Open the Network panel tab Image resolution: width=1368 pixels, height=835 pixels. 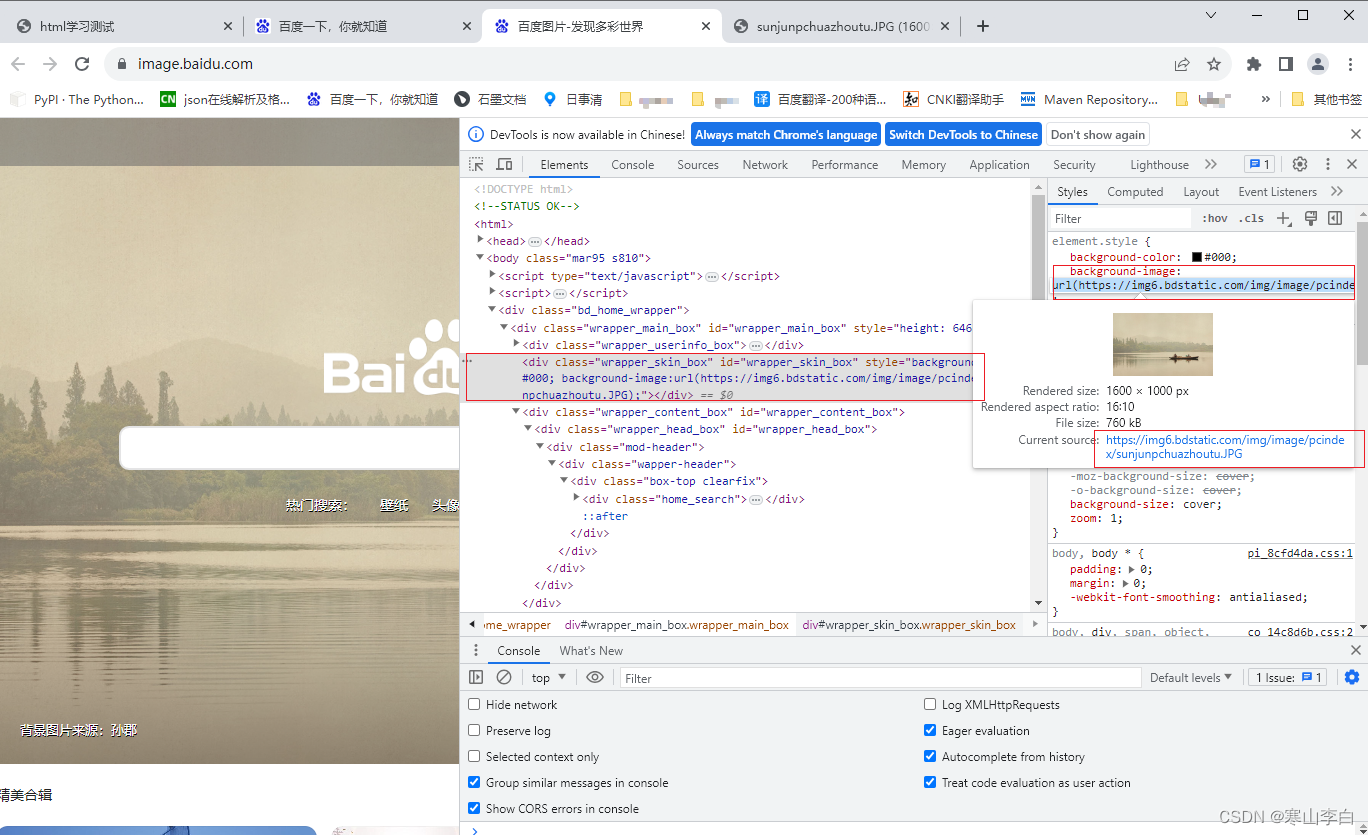point(765,164)
